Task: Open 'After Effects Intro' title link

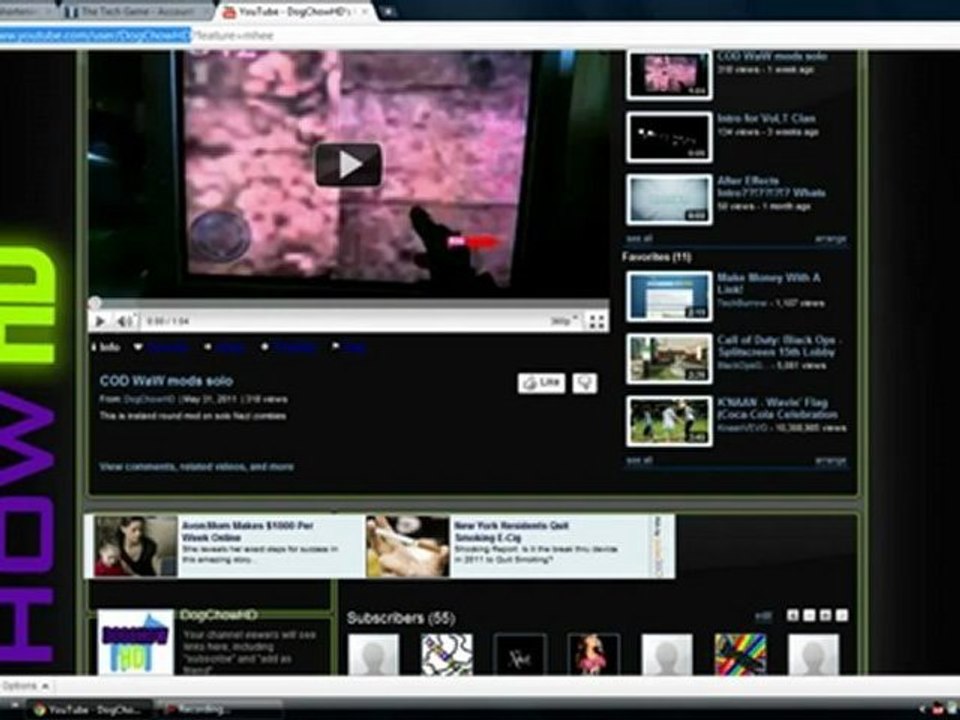Action: click(x=771, y=187)
